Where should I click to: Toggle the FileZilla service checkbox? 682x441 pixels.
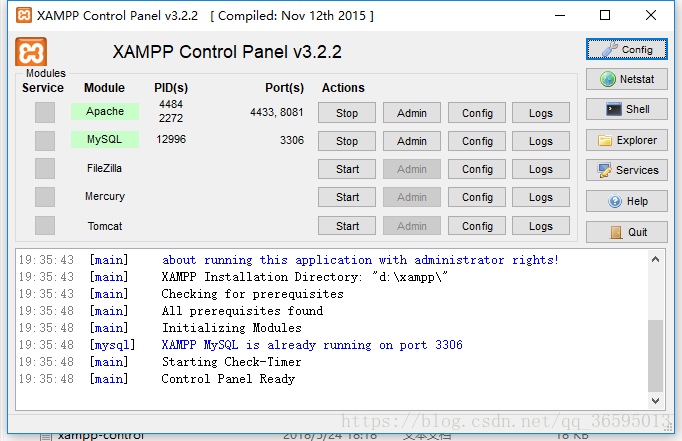(45, 169)
